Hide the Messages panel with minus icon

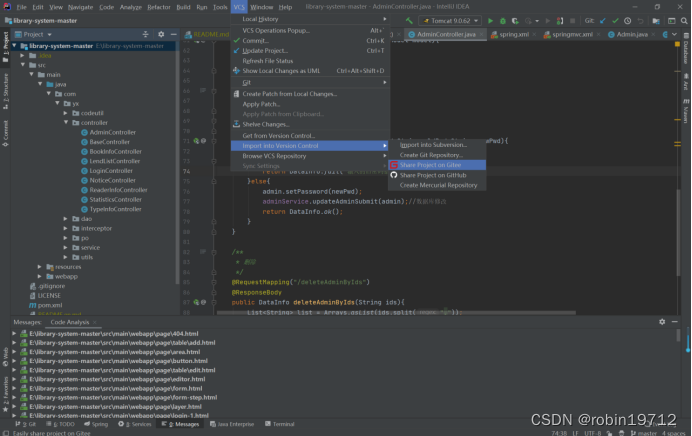675,322
